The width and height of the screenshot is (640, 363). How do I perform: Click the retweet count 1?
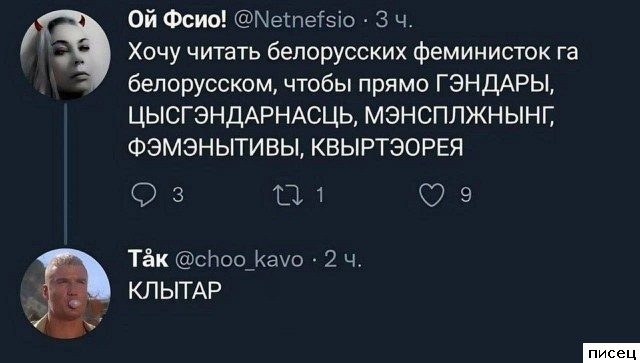(x=320, y=195)
